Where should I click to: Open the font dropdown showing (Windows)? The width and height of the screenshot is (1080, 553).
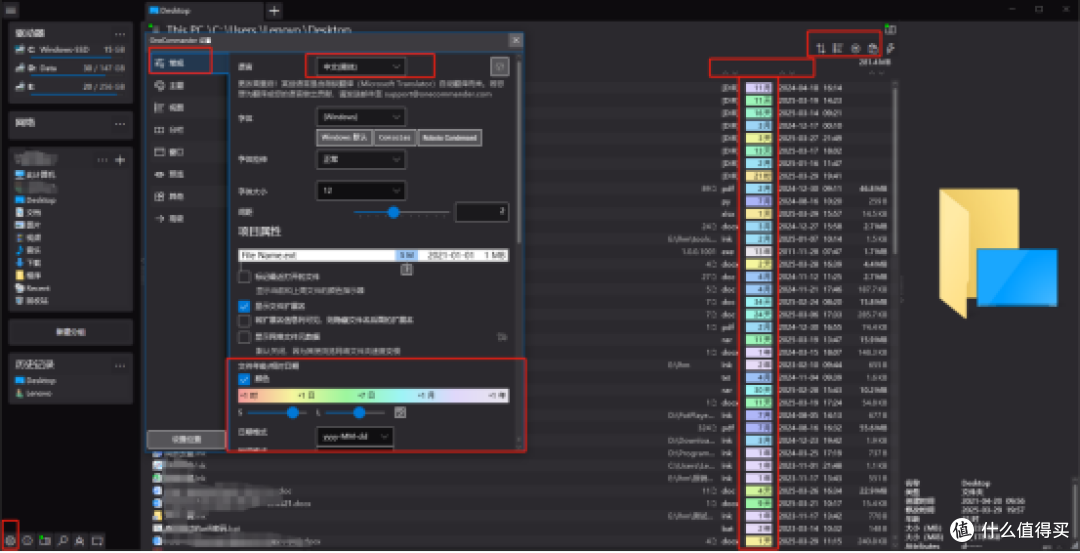coord(361,116)
